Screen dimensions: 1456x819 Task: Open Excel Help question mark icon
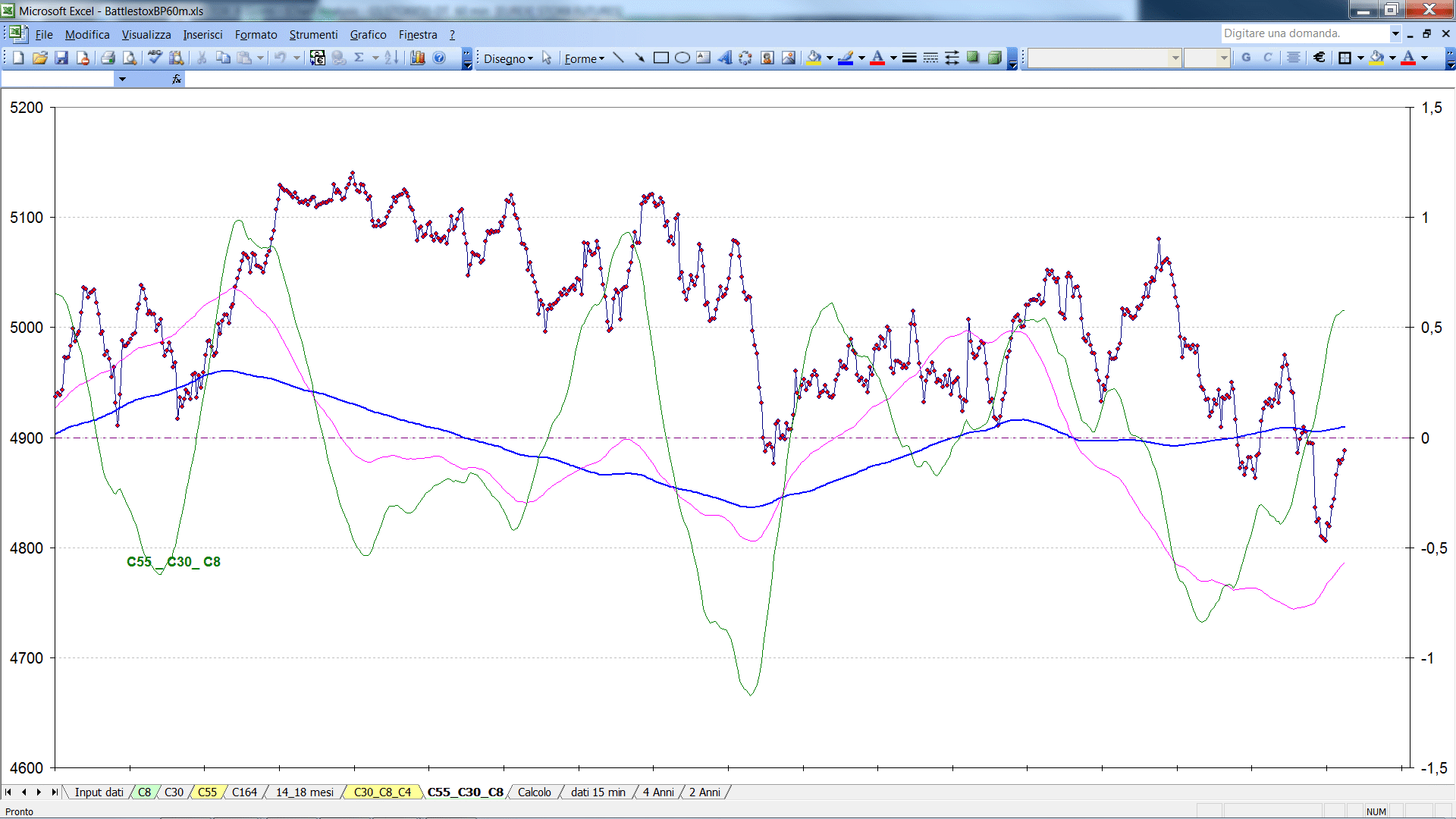click(439, 58)
